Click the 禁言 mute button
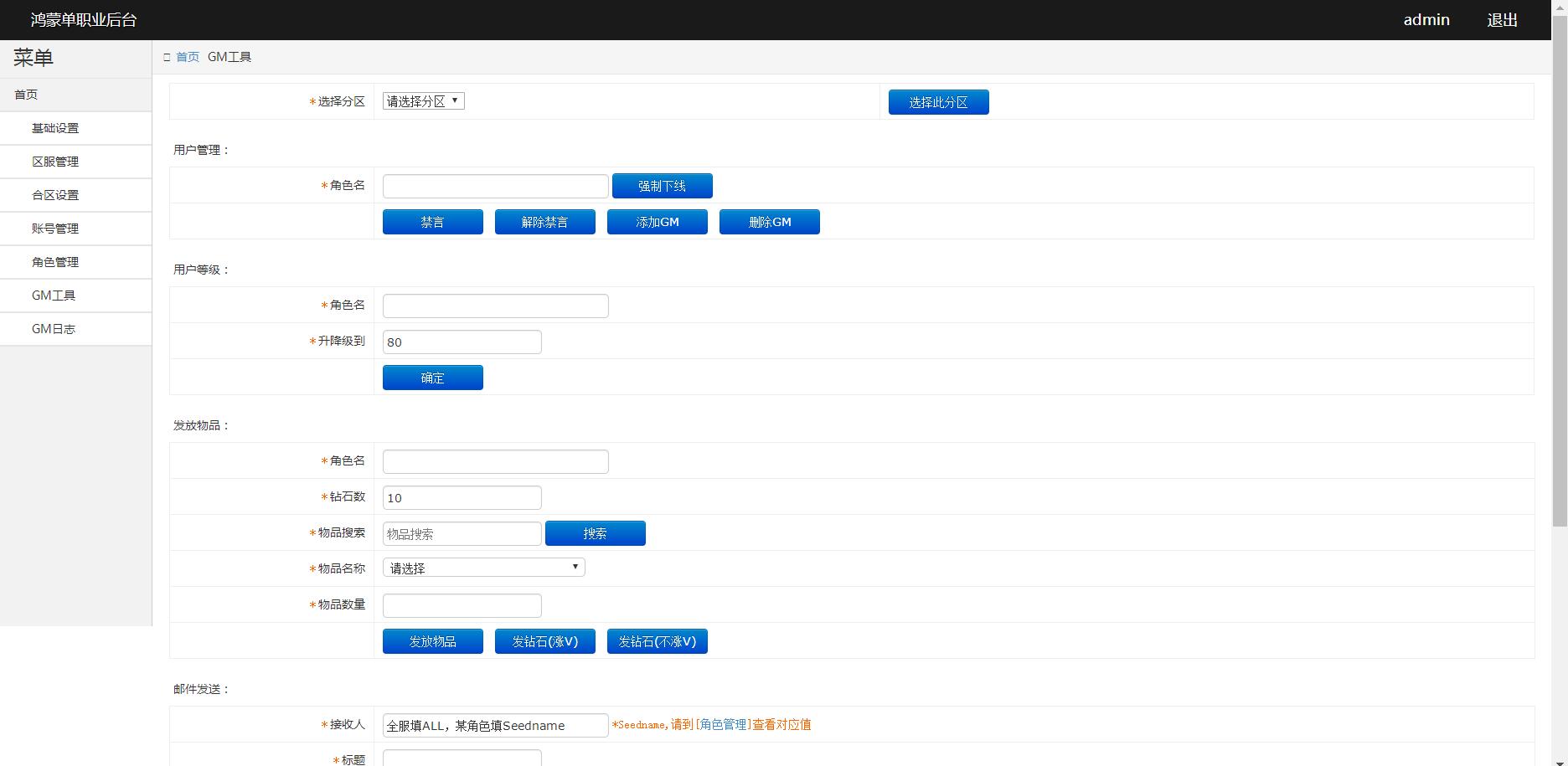This screenshot has width=1568, height=766. tap(432, 222)
